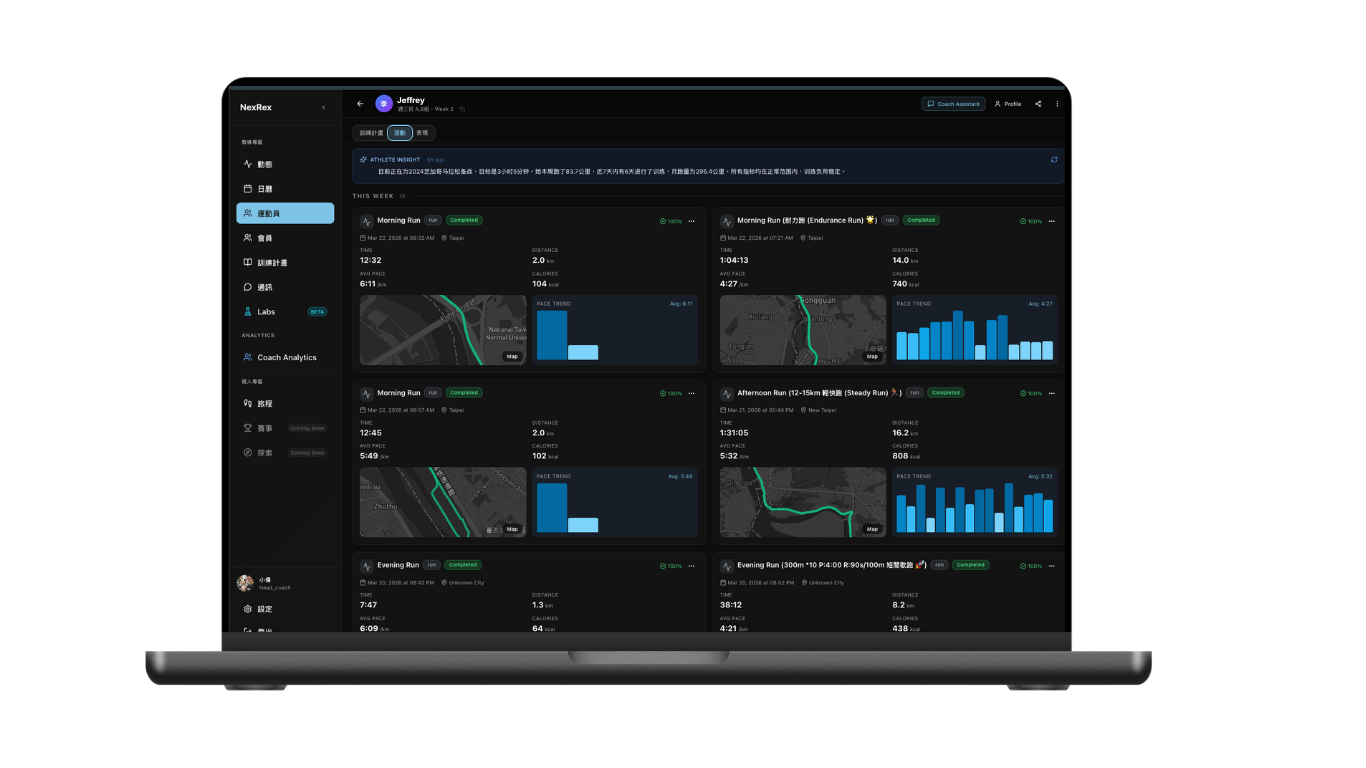This screenshot has width=1366, height=768.
Task: Open 設定 settings in the sidebar
Action: point(285,609)
